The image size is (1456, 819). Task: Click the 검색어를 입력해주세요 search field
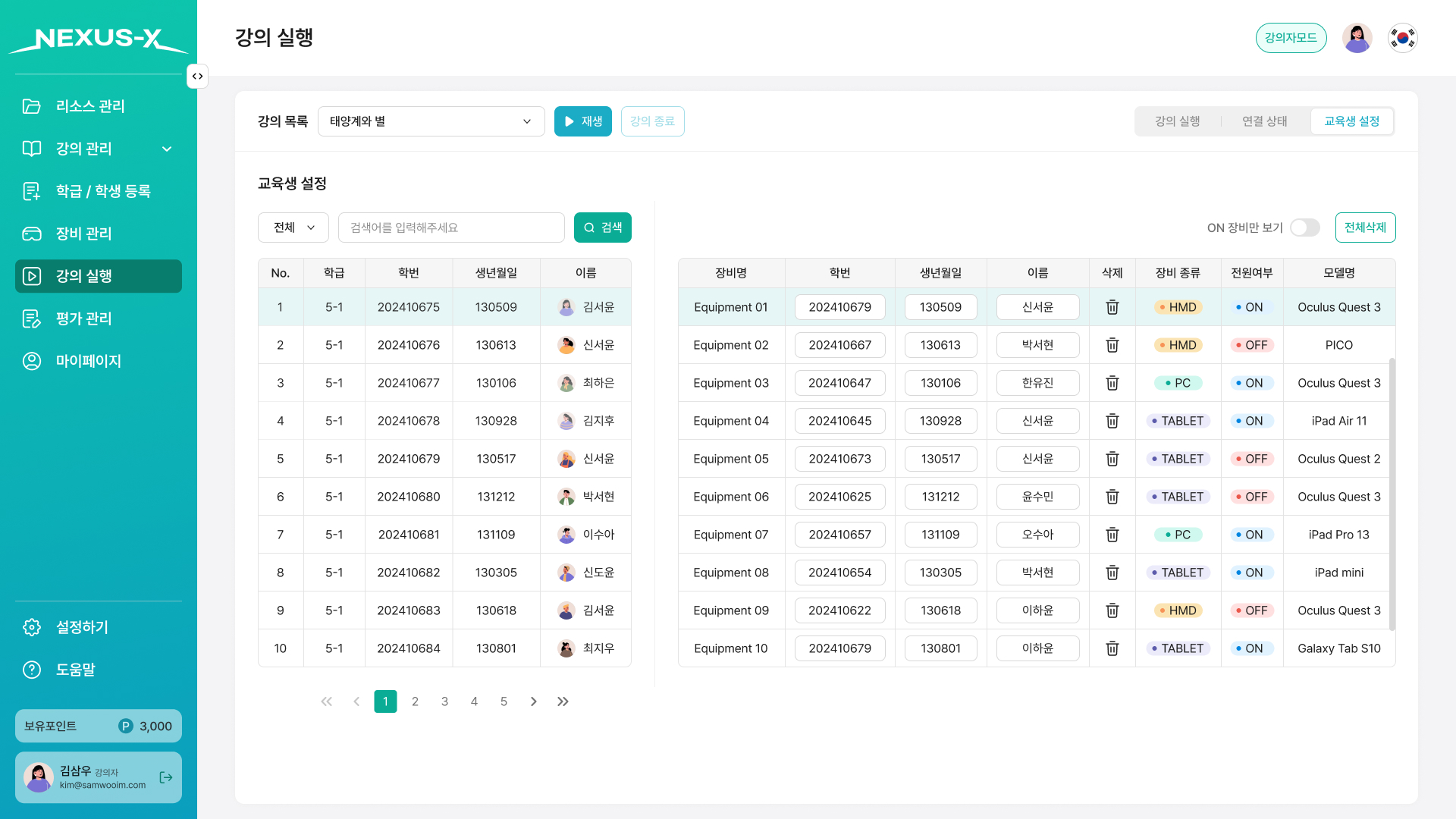click(451, 227)
